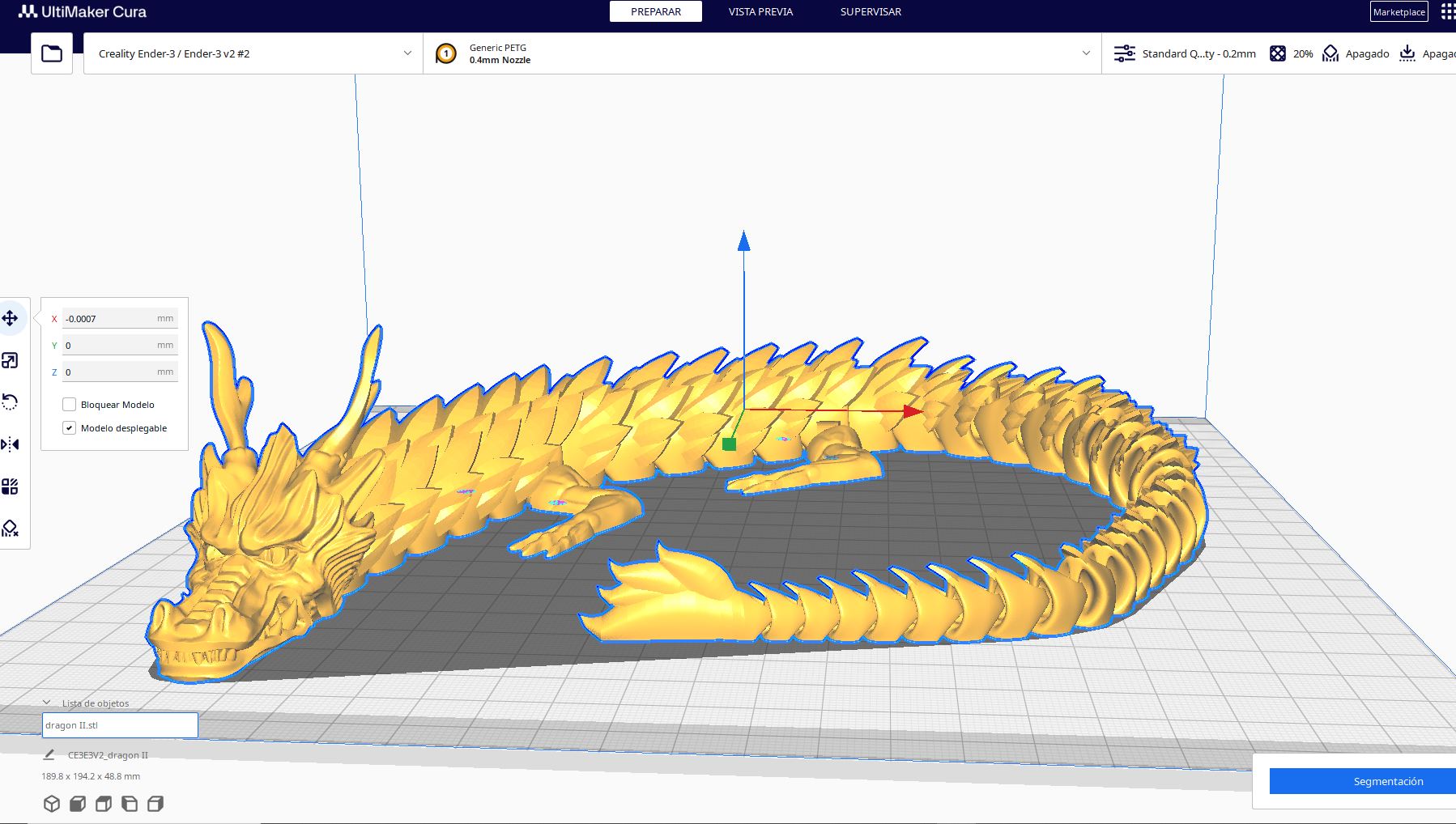
Task: Click the red X axis arrow handle
Action: coord(913,411)
